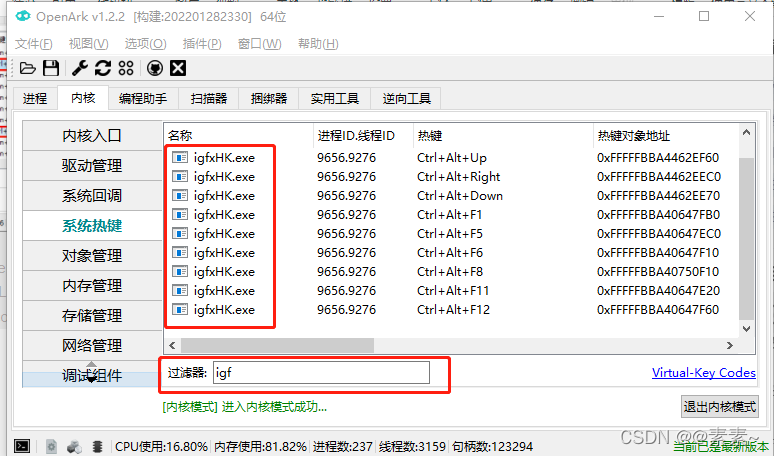Open the console icon in status bar
Viewport: 774px width, 456px height.
(x=22, y=447)
